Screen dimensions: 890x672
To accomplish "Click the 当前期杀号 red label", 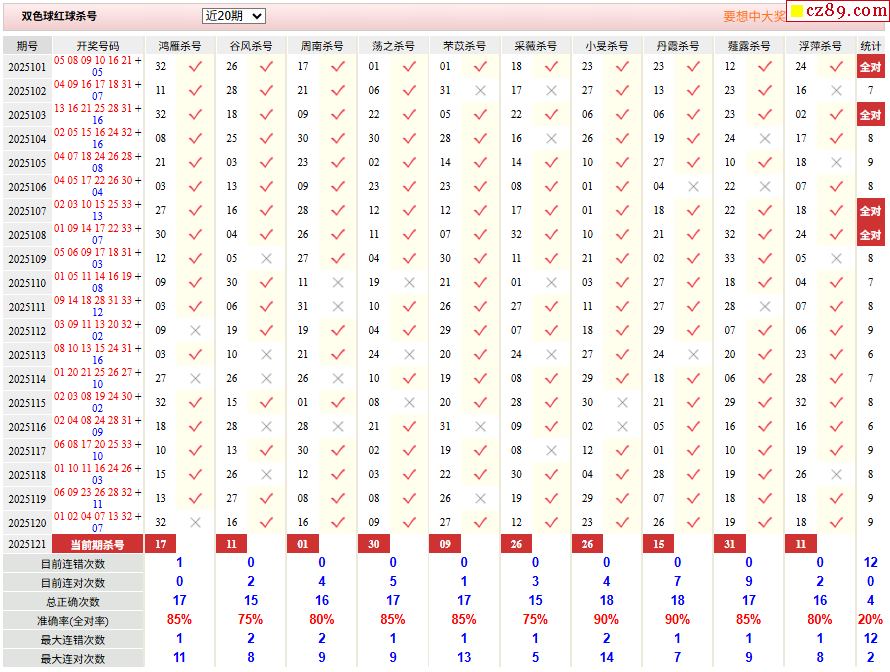I will (97, 544).
